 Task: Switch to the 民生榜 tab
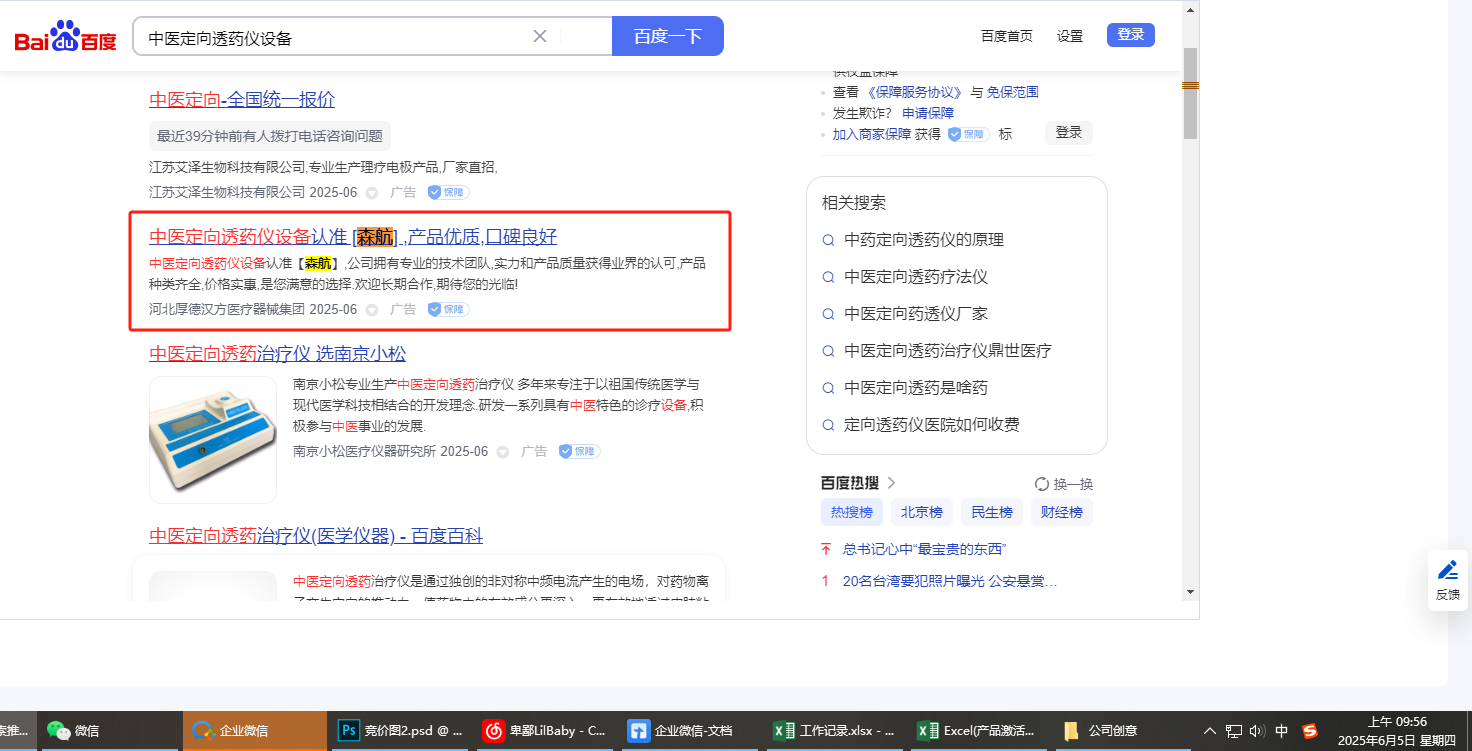coord(991,512)
